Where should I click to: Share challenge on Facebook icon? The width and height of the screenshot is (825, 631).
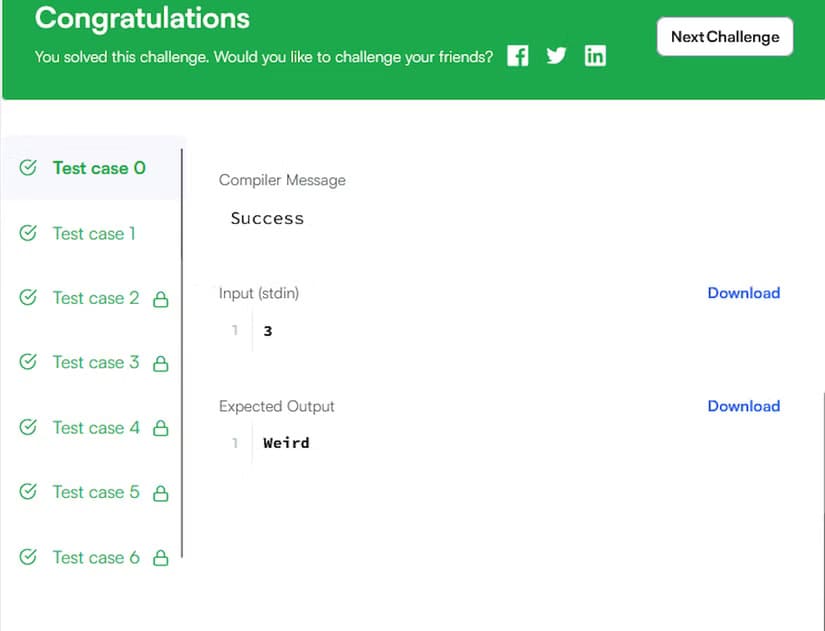click(x=517, y=56)
